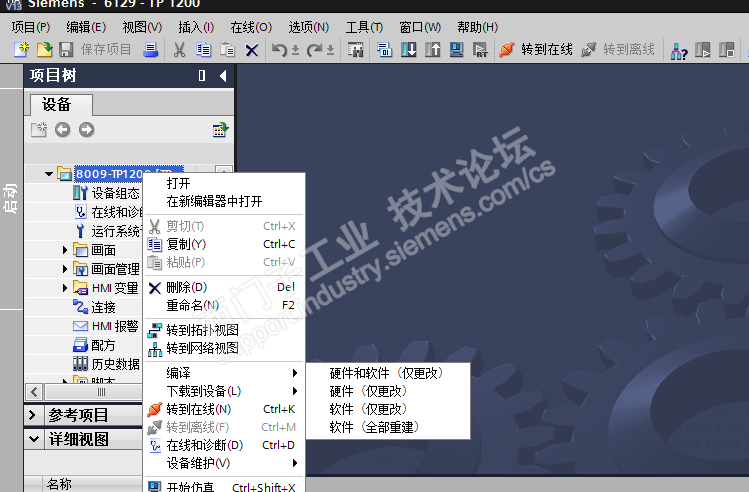Screen dimensions: 749x492
Task: Click the Download to device toolbar icon
Action: point(408,49)
